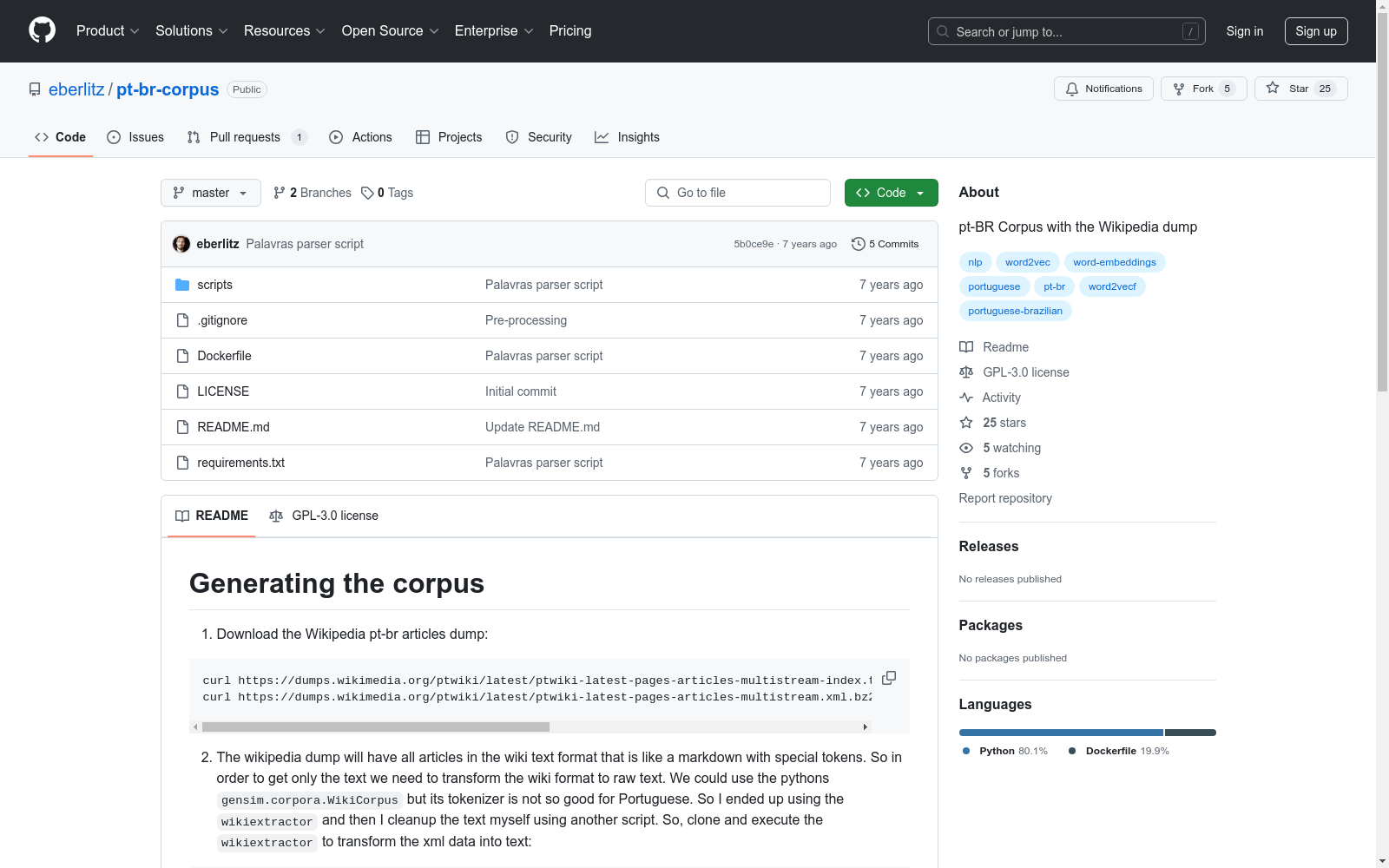Screen dimensions: 1389x868
Task: Open the 'Update README.md' commit message
Action: coord(543,427)
